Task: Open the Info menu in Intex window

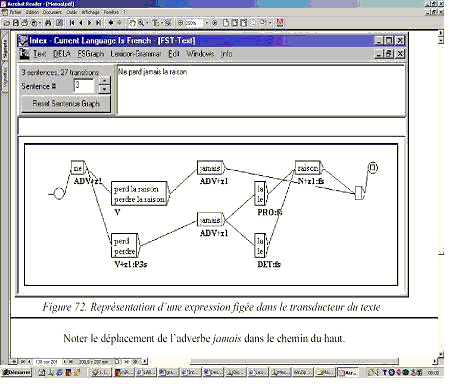Action: click(226, 54)
